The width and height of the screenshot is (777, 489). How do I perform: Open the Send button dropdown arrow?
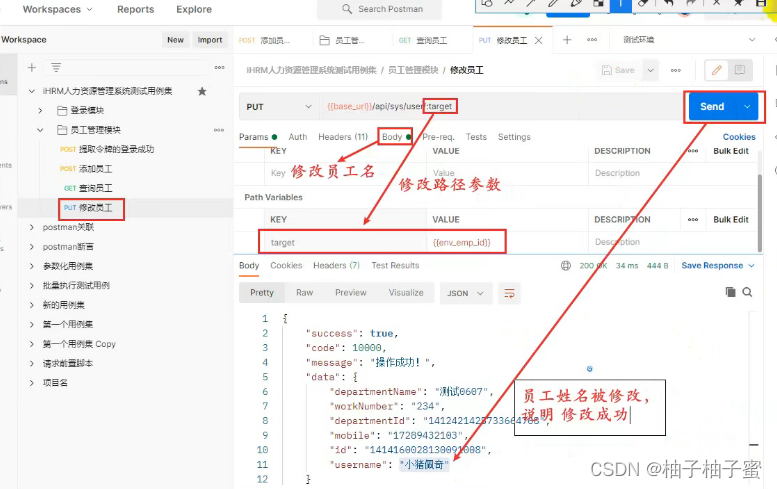tap(747, 107)
